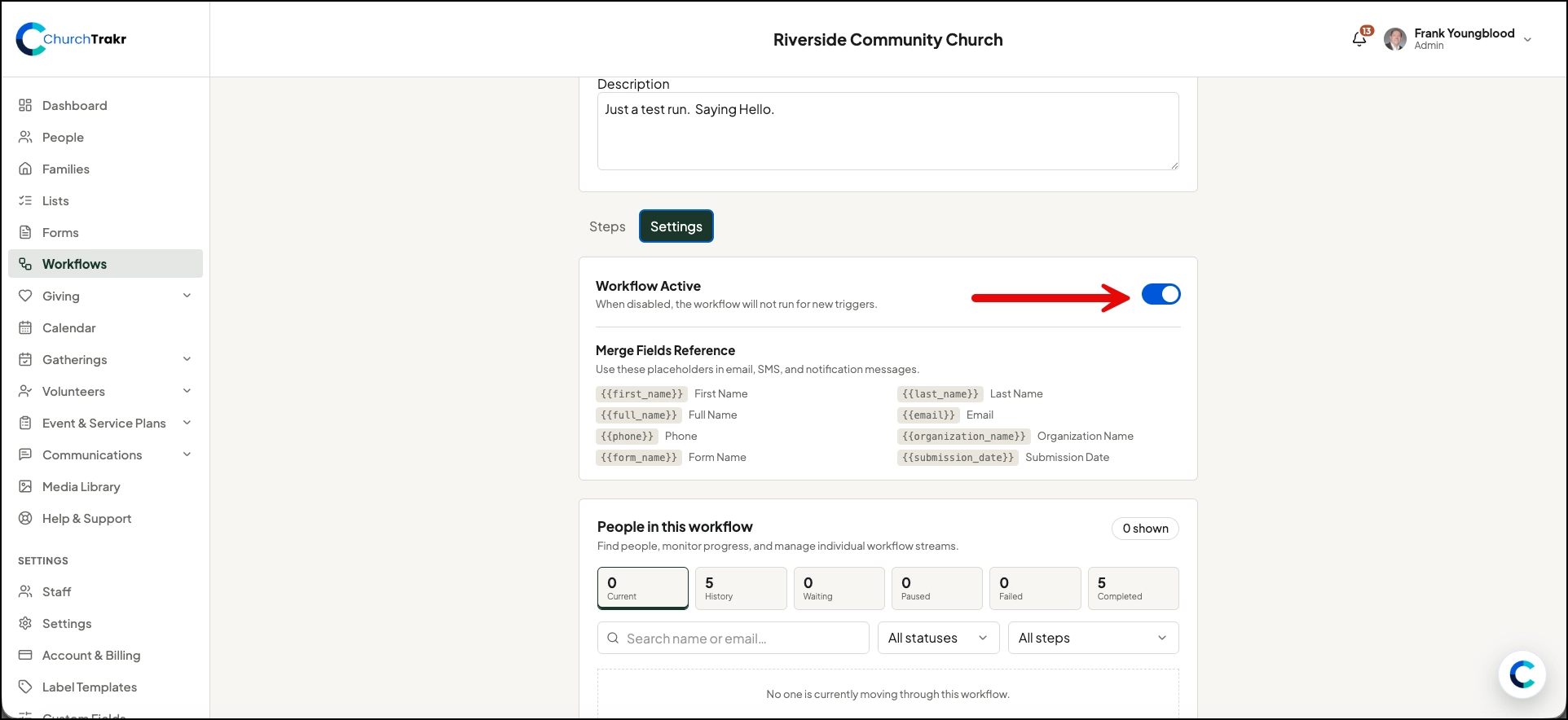Click the Label Templates tag icon

tap(25, 687)
